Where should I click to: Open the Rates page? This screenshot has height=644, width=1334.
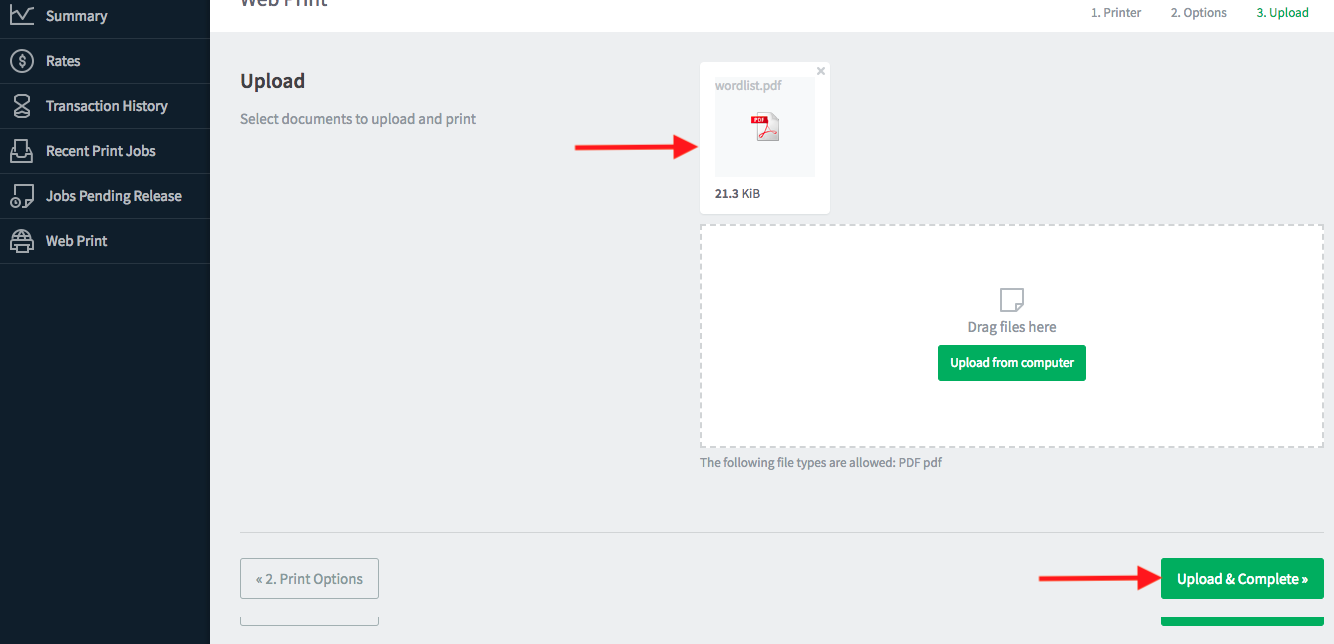coord(63,61)
